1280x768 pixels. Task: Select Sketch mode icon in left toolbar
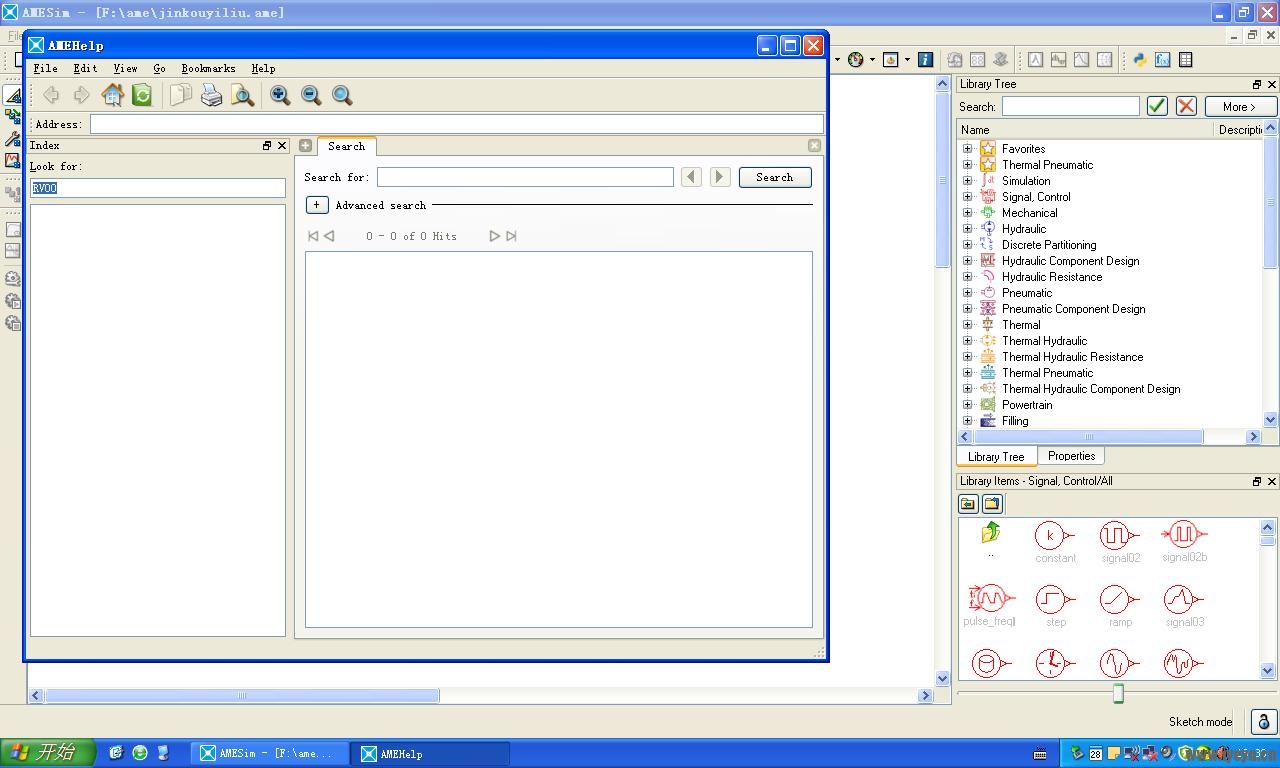click(13, 95)
